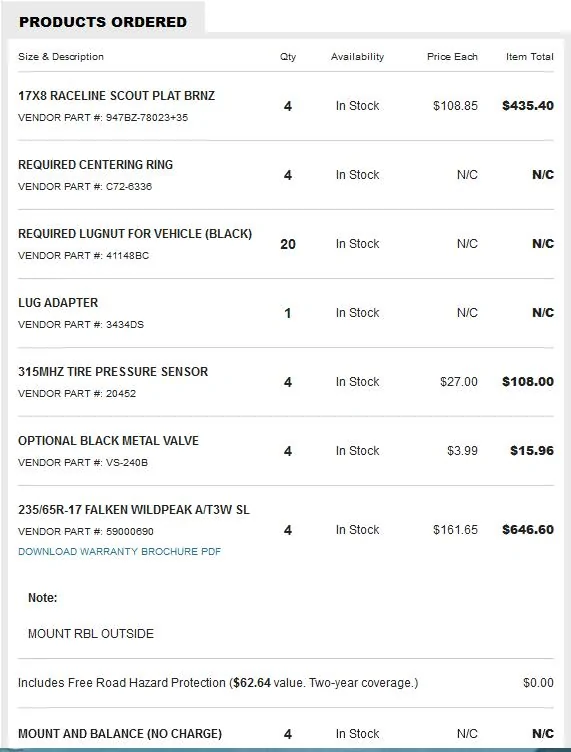Image resolution: width=571 pixels, height=752 pixels.
Task: Click the Mount And Balance (No Charge) row
Action: 286,734
